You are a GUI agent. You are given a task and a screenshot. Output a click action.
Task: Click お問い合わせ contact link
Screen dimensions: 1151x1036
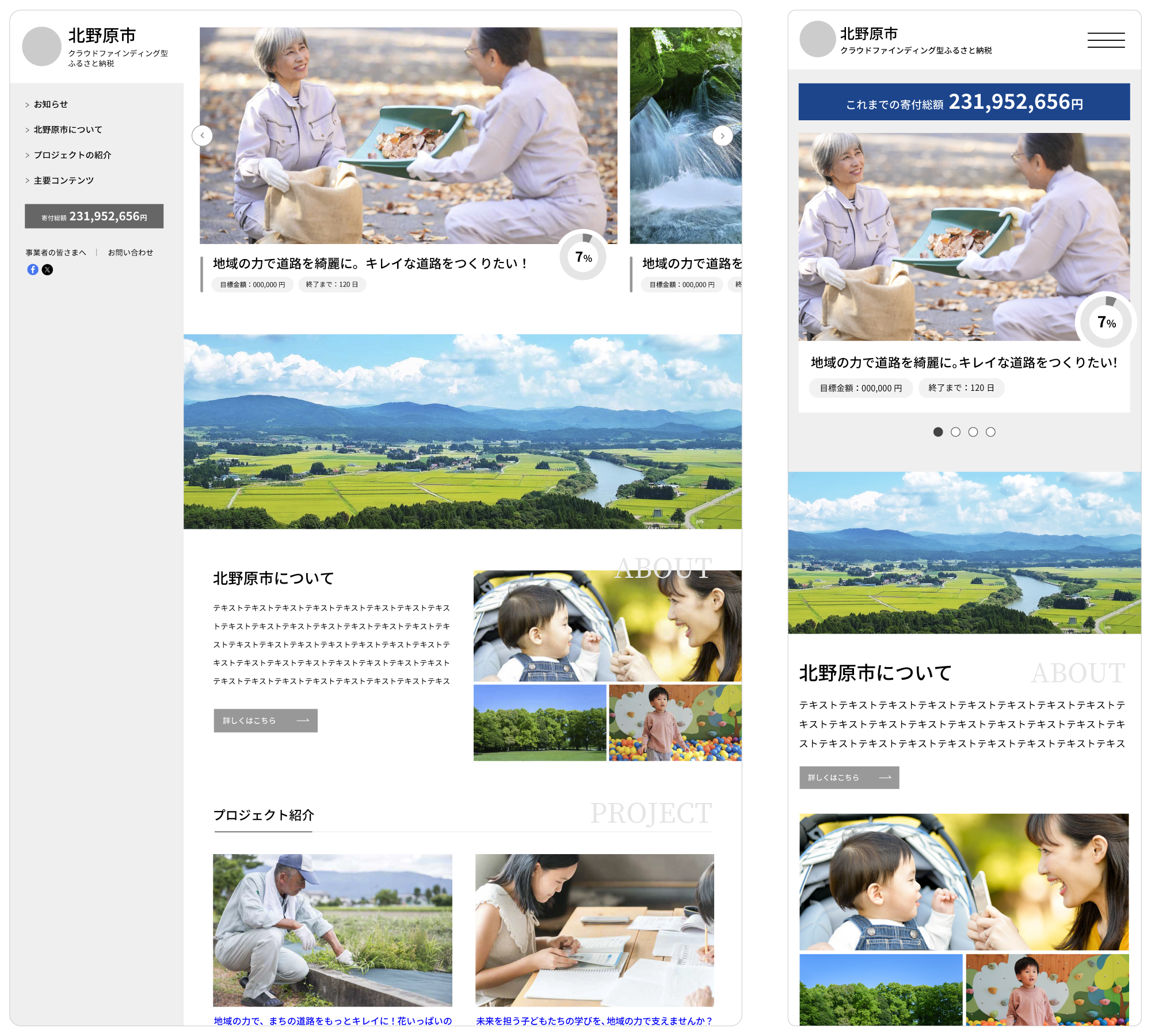coord(131,252)
